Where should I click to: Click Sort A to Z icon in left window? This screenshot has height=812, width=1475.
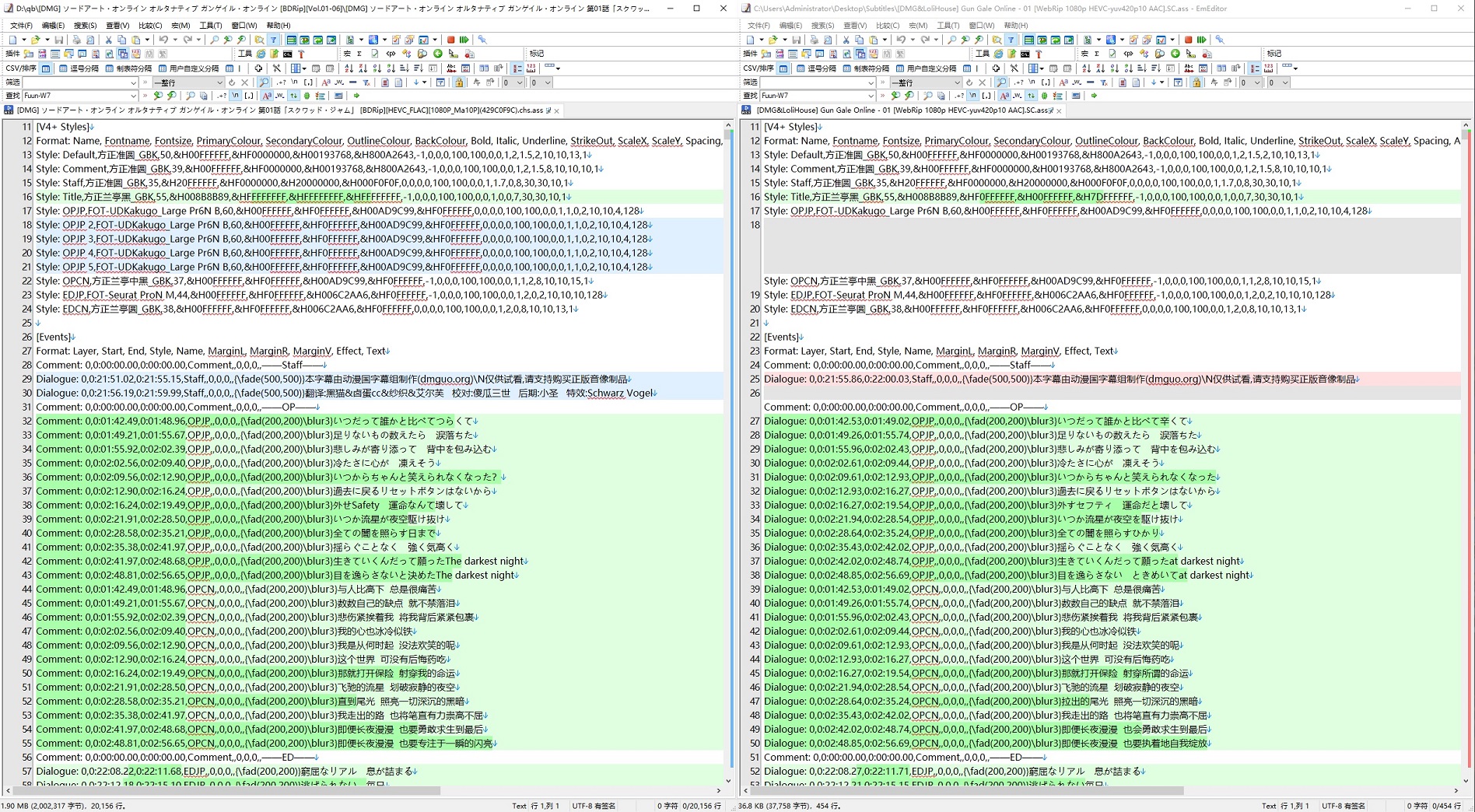click(349, 68)
